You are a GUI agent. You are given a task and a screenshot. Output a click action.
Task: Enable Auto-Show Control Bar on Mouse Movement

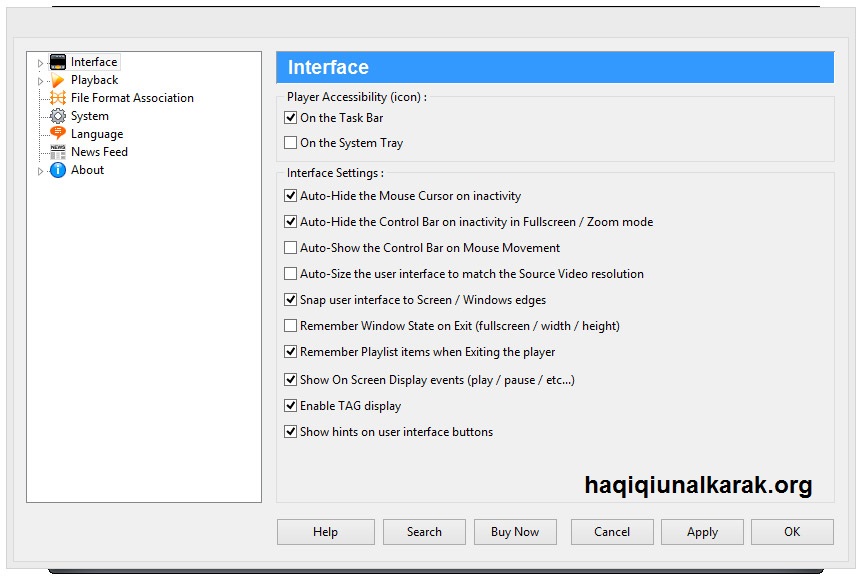click(290, 248)
